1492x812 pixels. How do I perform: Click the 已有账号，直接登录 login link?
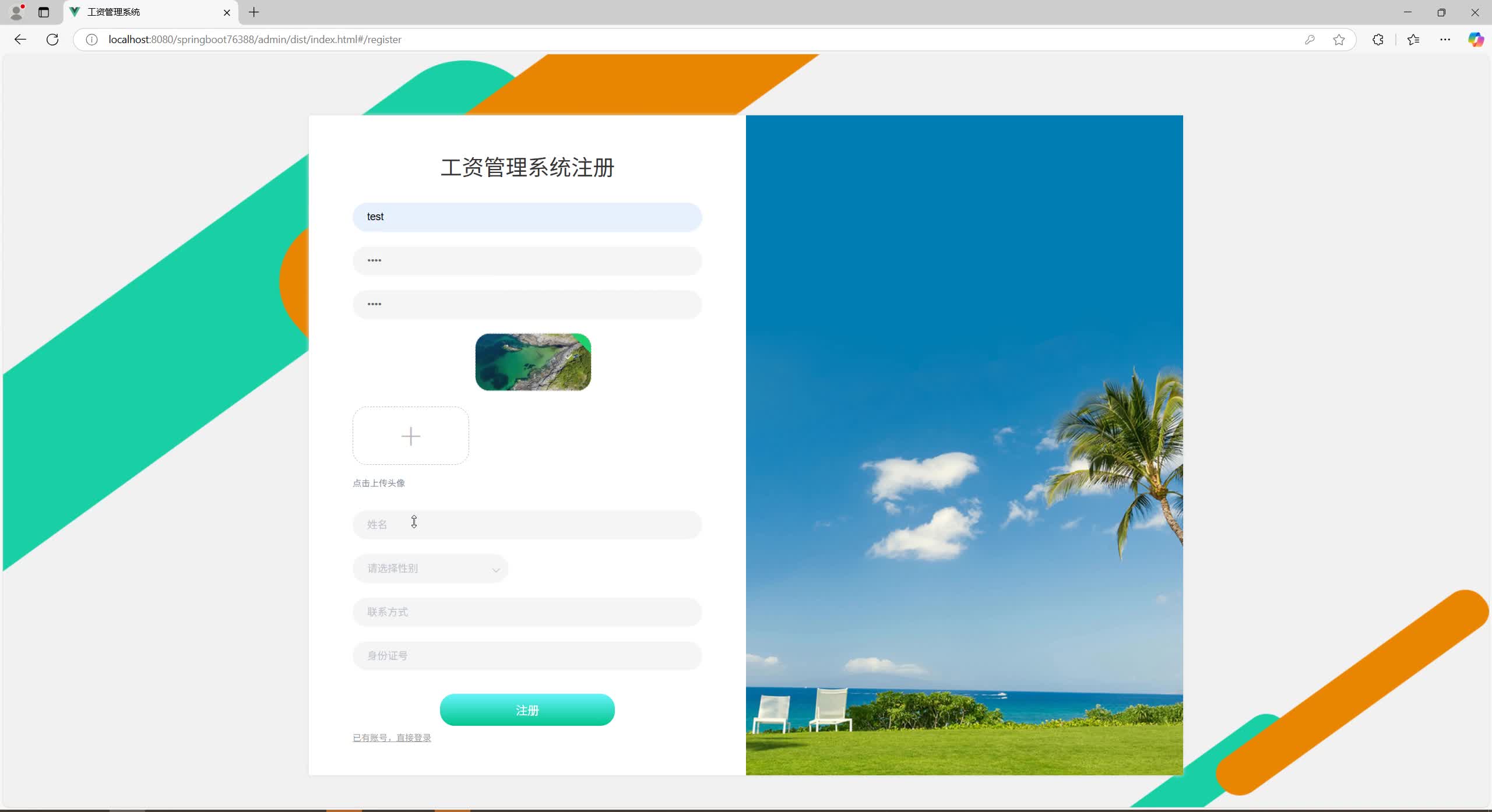[x=392, y=737]
